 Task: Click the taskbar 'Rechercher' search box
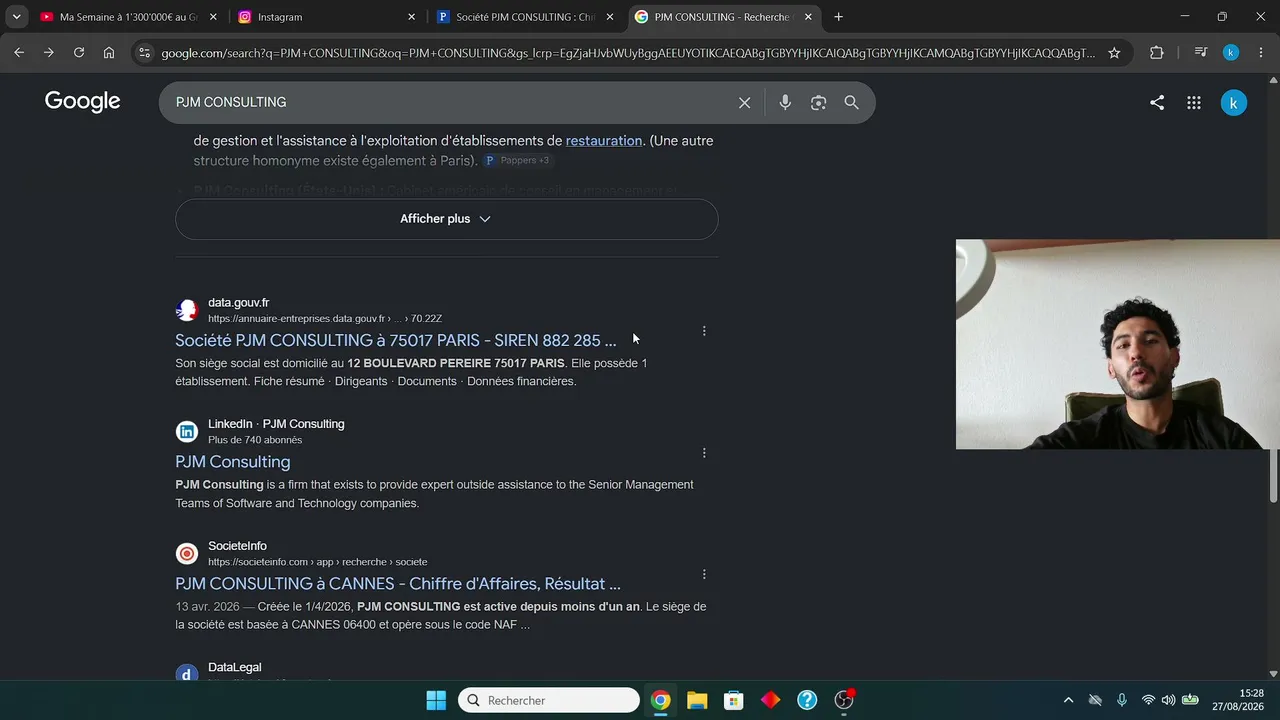coord(549,700)
